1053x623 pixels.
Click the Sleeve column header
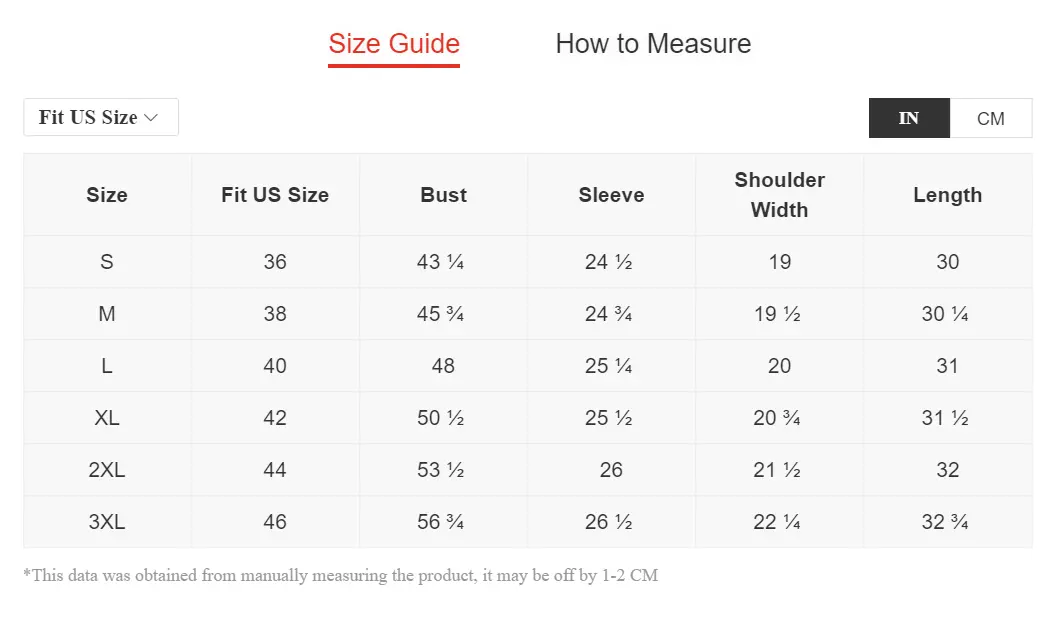click(x=611, y=195)
